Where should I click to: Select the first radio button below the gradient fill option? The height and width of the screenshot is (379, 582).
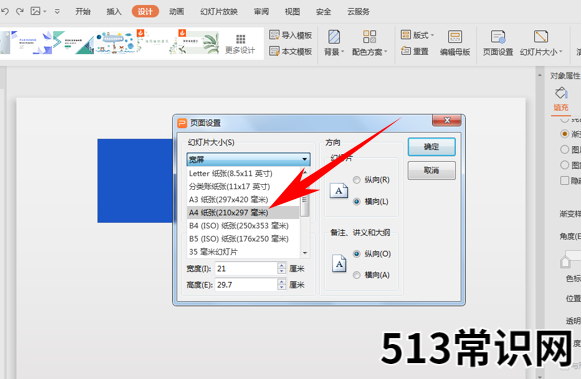tap(565, 149)
